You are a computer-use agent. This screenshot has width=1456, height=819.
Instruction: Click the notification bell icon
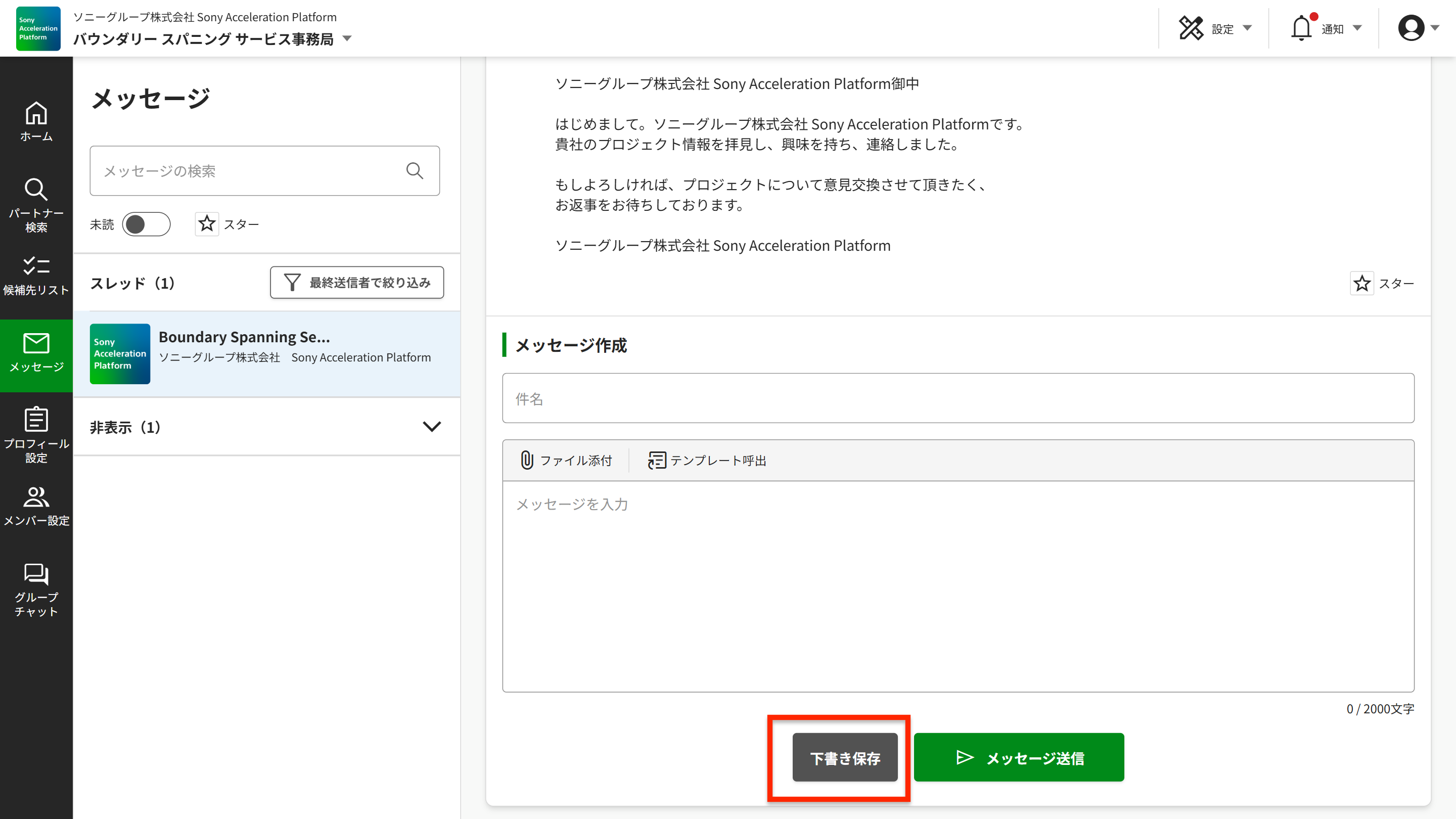pyautogui.click(x=1301, y=28)
